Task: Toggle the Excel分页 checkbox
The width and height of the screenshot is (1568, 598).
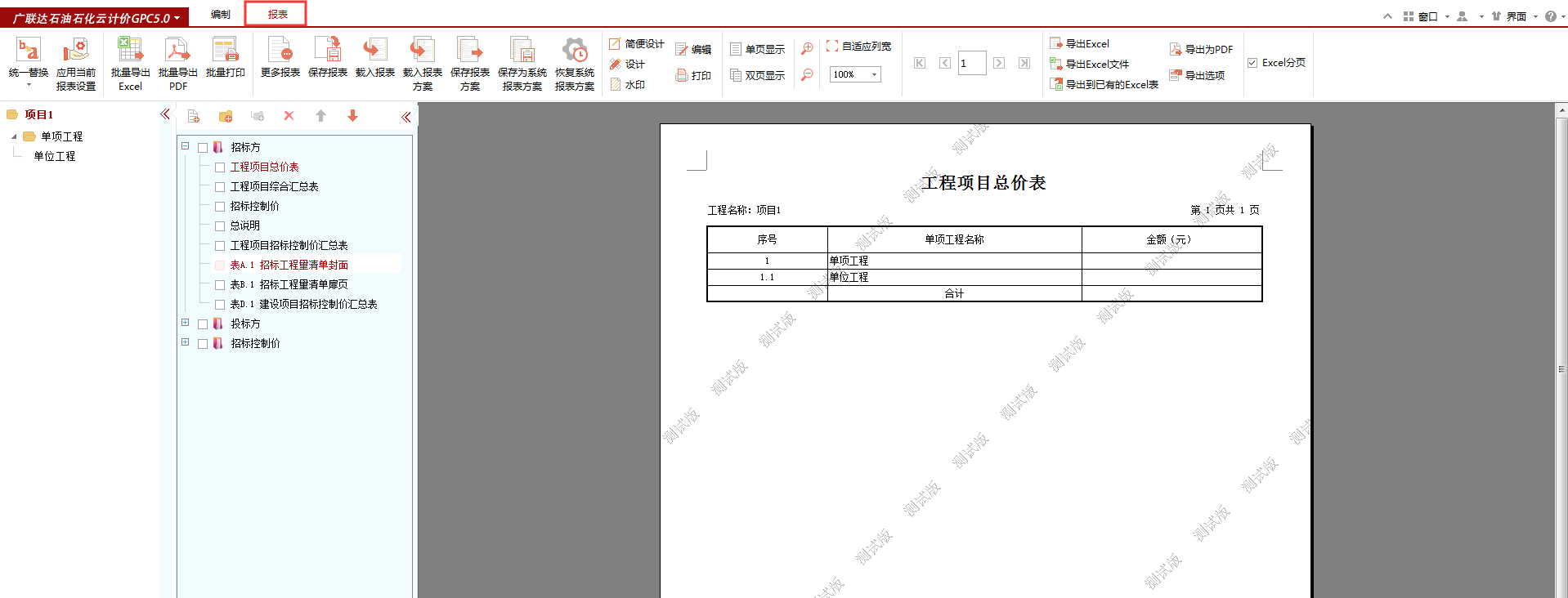Action: click(1252, 63)
